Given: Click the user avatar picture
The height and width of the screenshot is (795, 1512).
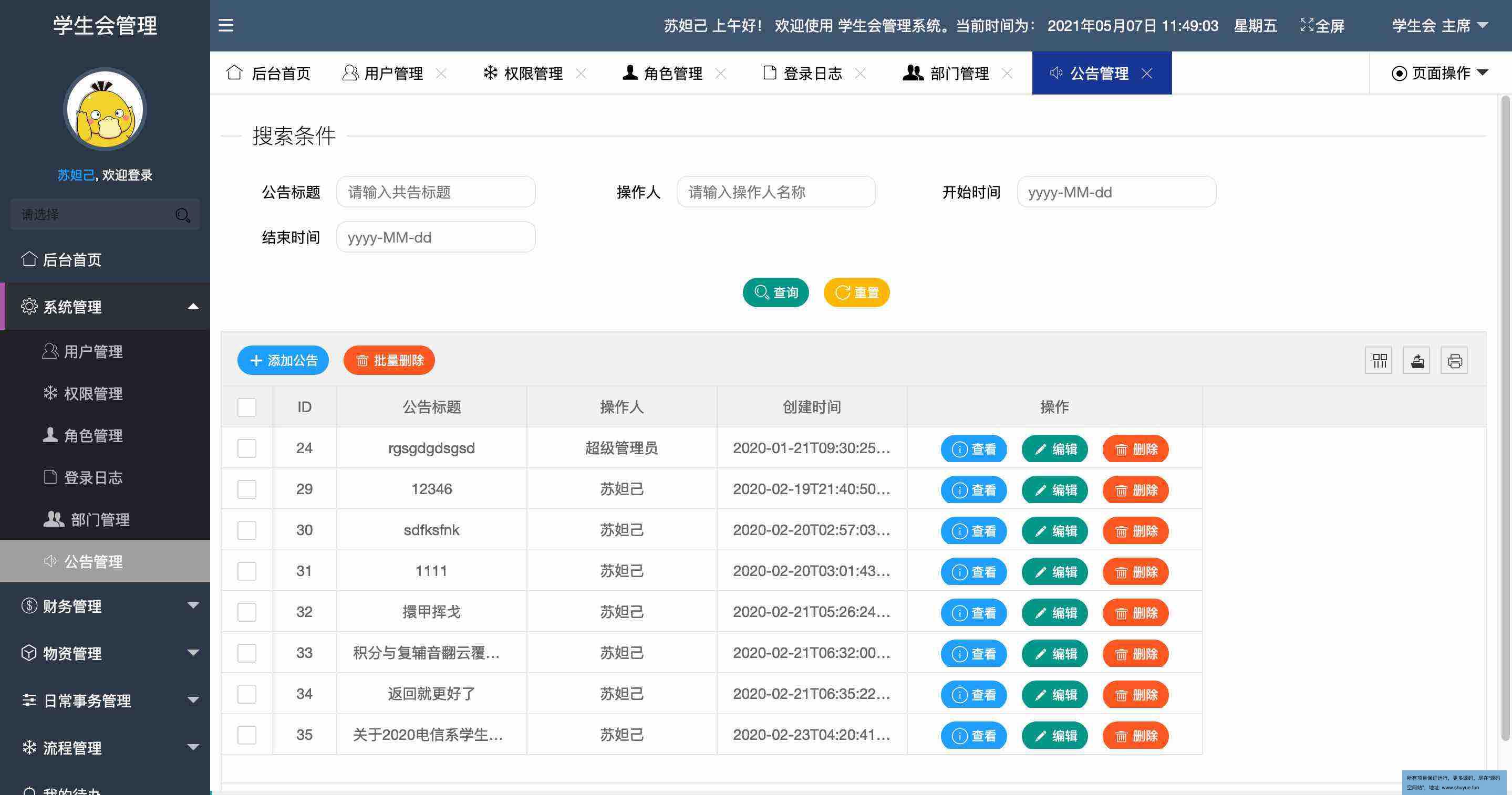Looking at the screenshot, I should coord(105,110).
